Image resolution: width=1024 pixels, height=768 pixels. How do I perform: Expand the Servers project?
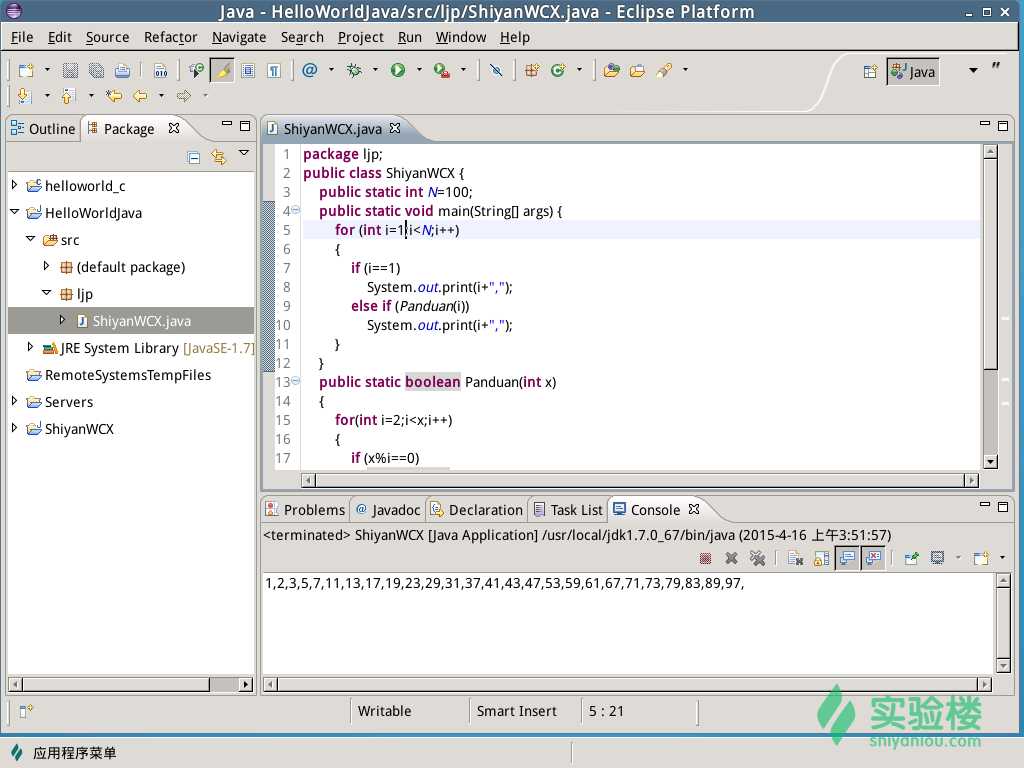click(x=14, y=401)
